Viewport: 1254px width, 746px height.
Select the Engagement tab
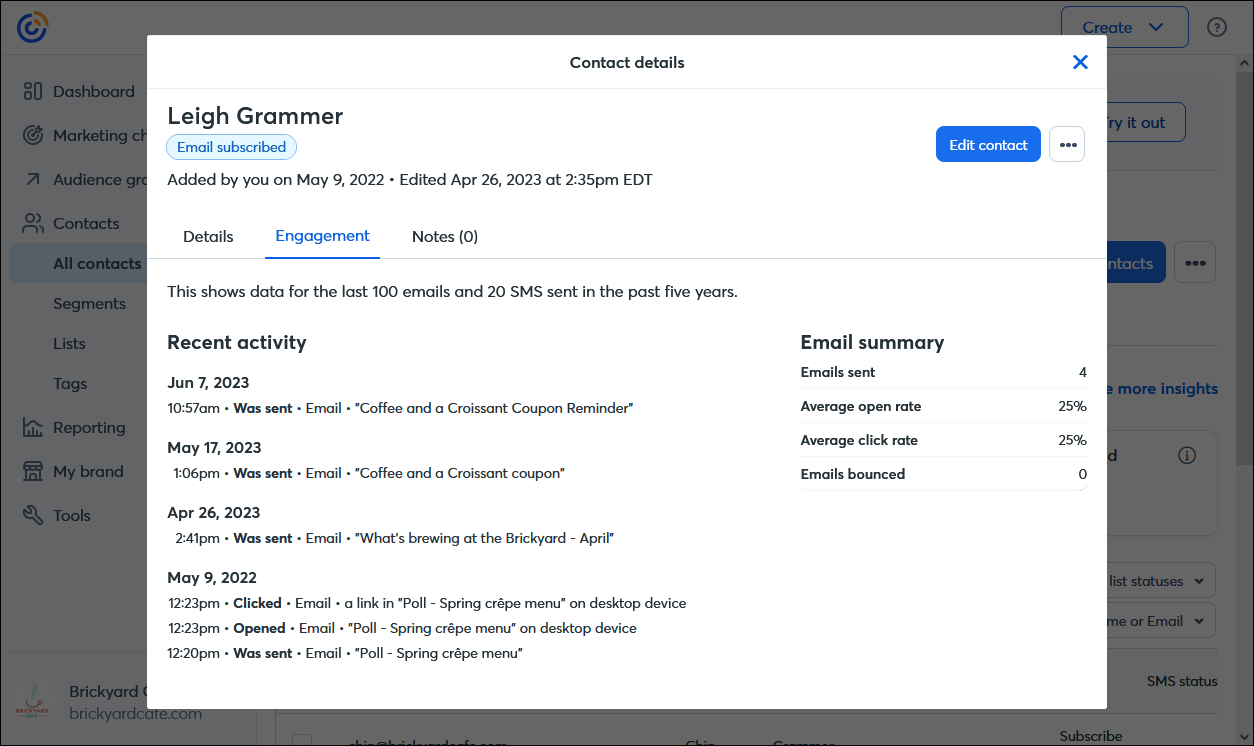click(x=322, y=237)
